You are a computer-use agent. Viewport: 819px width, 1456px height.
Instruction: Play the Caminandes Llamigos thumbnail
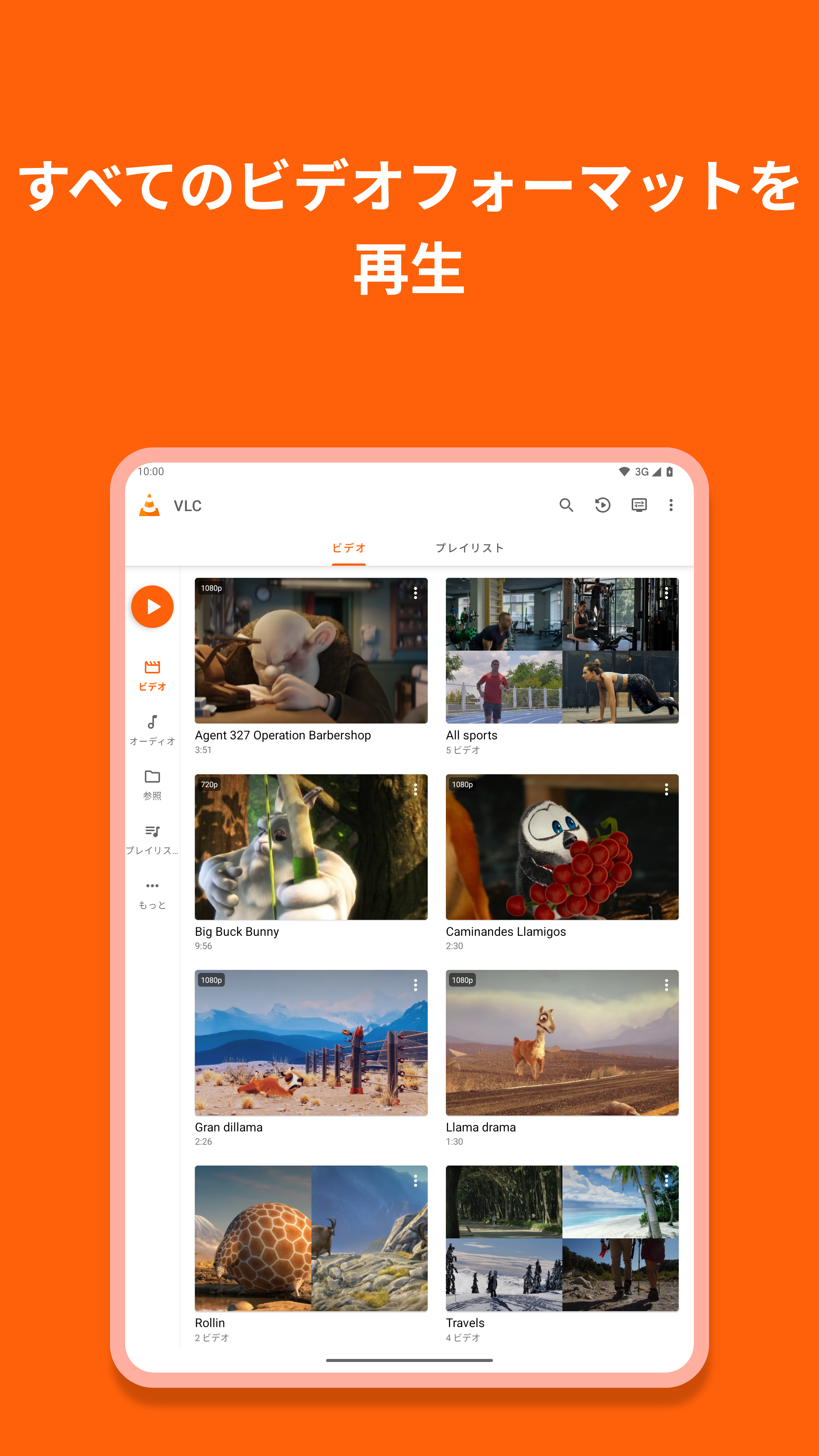[x=562, y=847]
